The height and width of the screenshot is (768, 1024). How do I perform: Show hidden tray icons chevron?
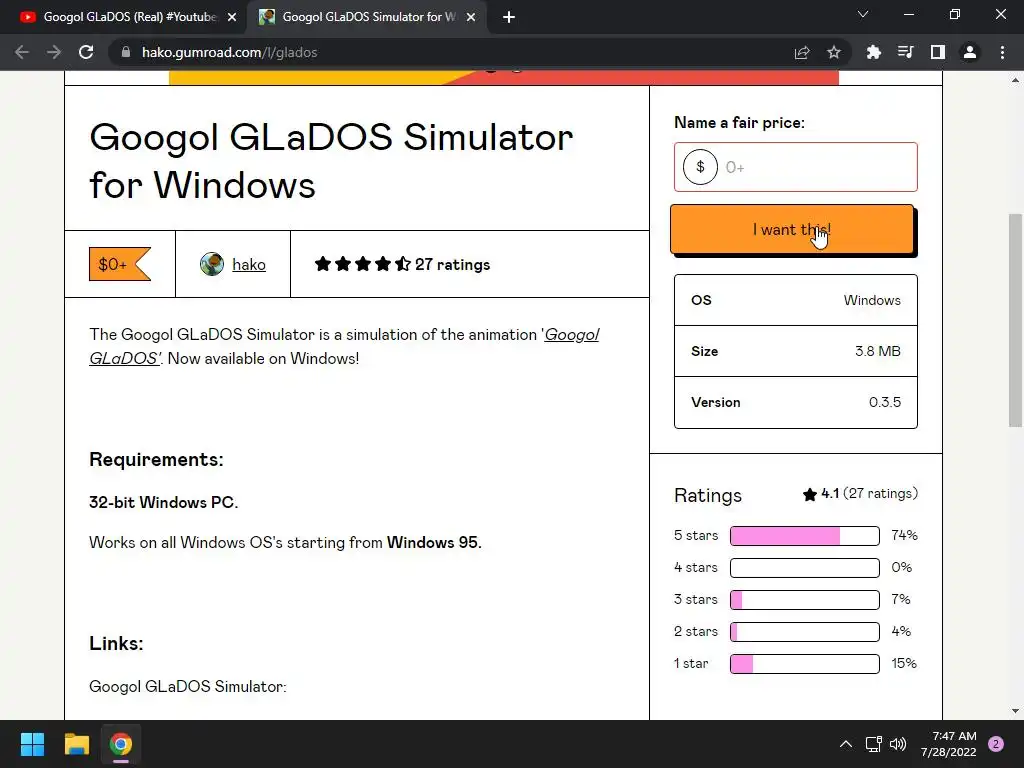[846, 744]
